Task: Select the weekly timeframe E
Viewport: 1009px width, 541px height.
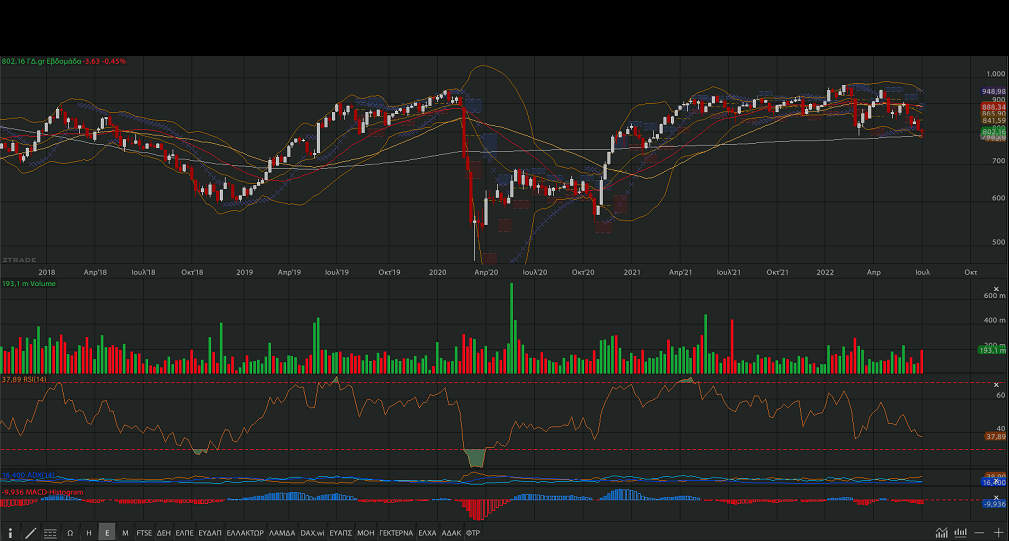Action: (x=107, y=533)
